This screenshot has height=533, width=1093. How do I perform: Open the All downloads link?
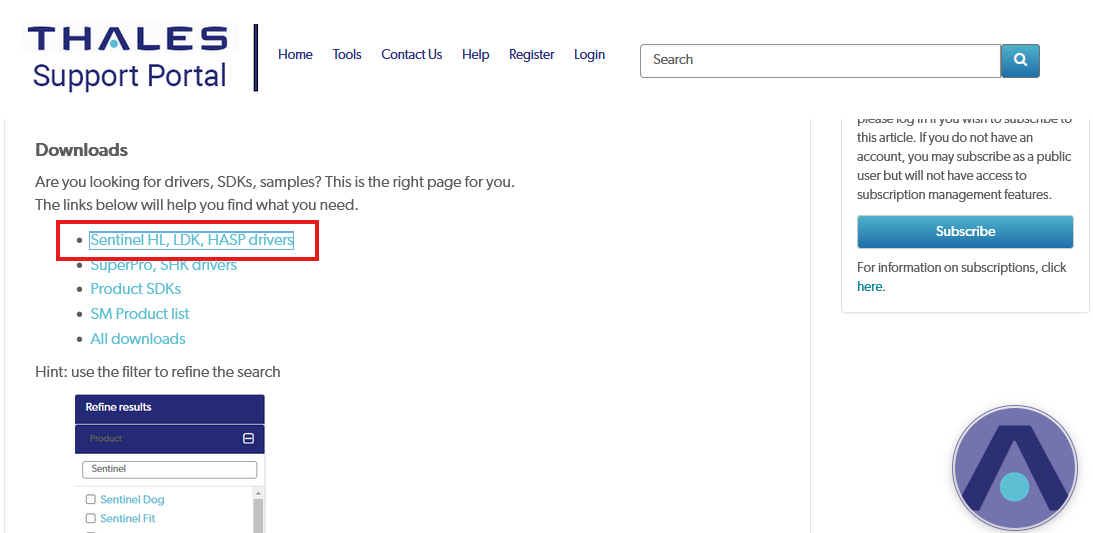(138, 339)
